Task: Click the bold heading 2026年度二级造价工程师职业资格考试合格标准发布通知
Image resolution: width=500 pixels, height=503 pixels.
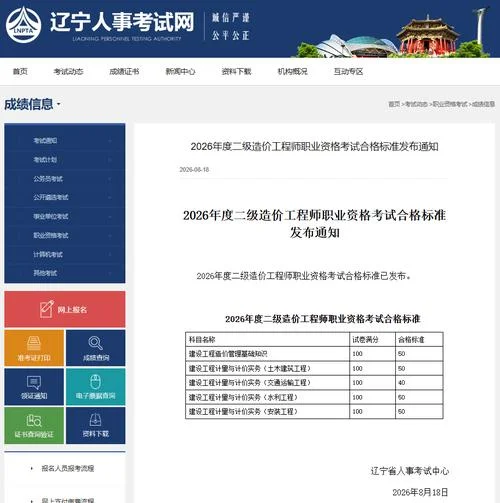Action: tap(314, 224)
